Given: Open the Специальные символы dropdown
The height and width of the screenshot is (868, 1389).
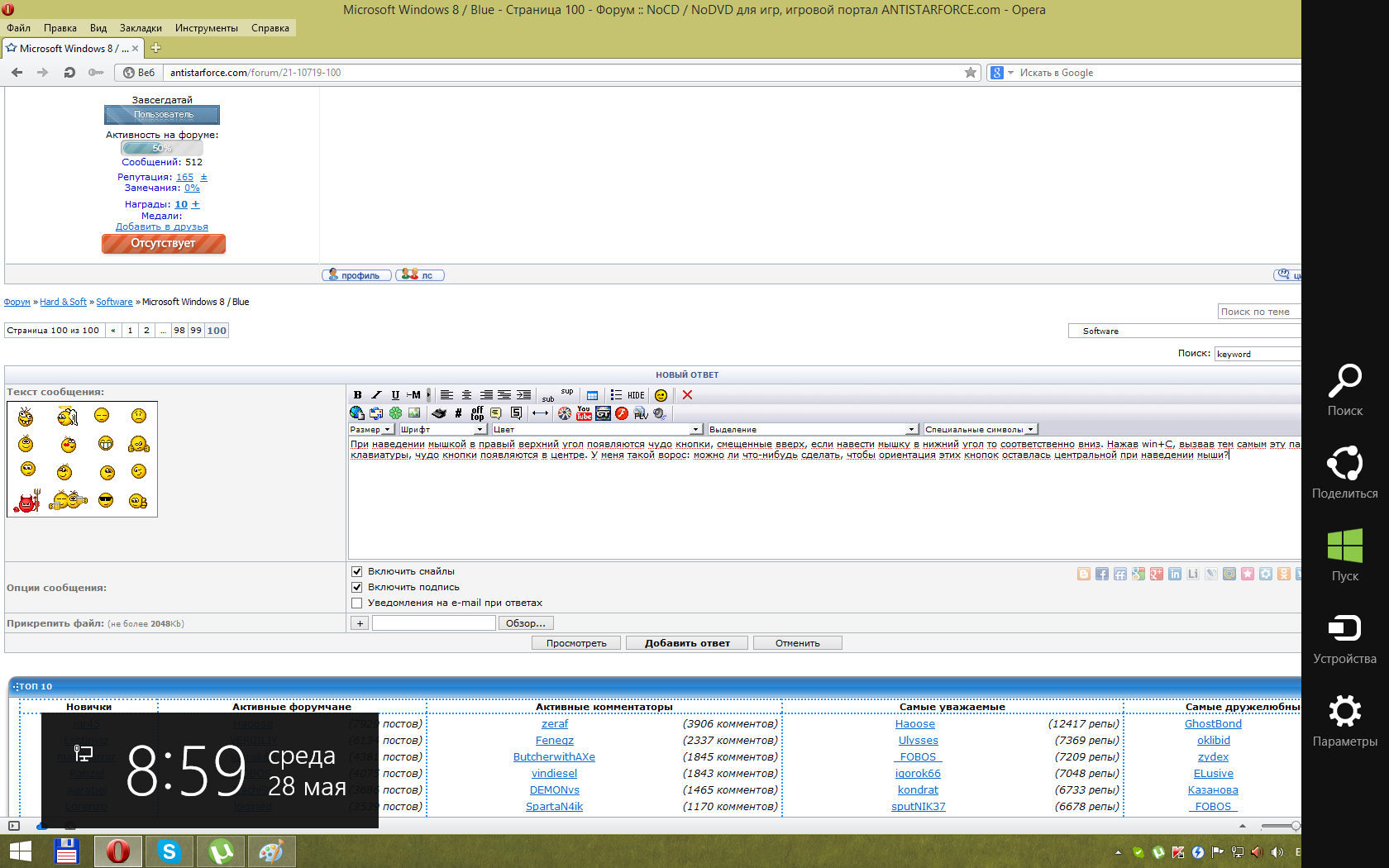Looking at the screenshot, I should click(x=980, y=429).
